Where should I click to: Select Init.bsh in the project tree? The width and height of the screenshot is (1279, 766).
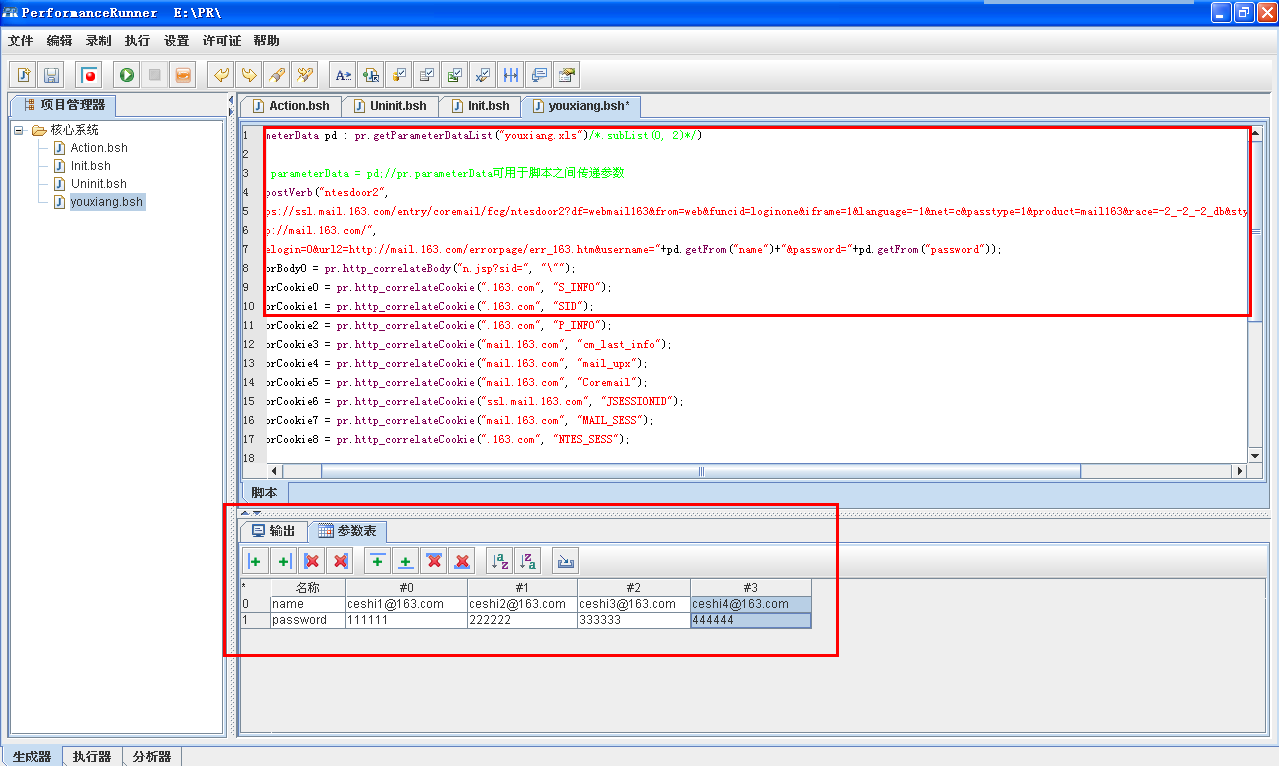tap(91, 166)
